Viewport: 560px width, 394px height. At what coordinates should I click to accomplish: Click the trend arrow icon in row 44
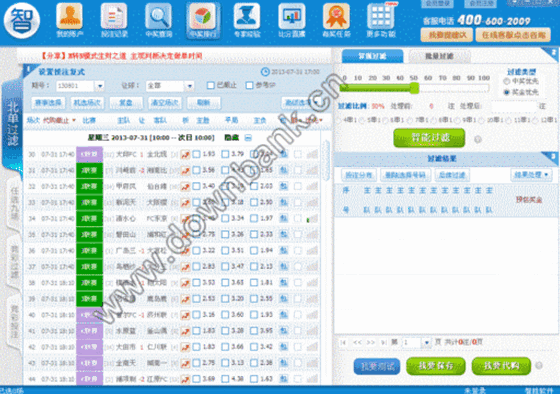tap(185, 379)
